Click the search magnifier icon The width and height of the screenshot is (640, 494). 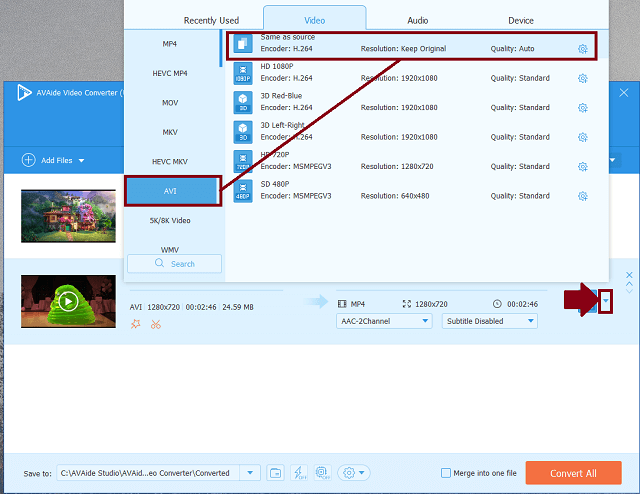pyautogui.click(x=159, y=263)
